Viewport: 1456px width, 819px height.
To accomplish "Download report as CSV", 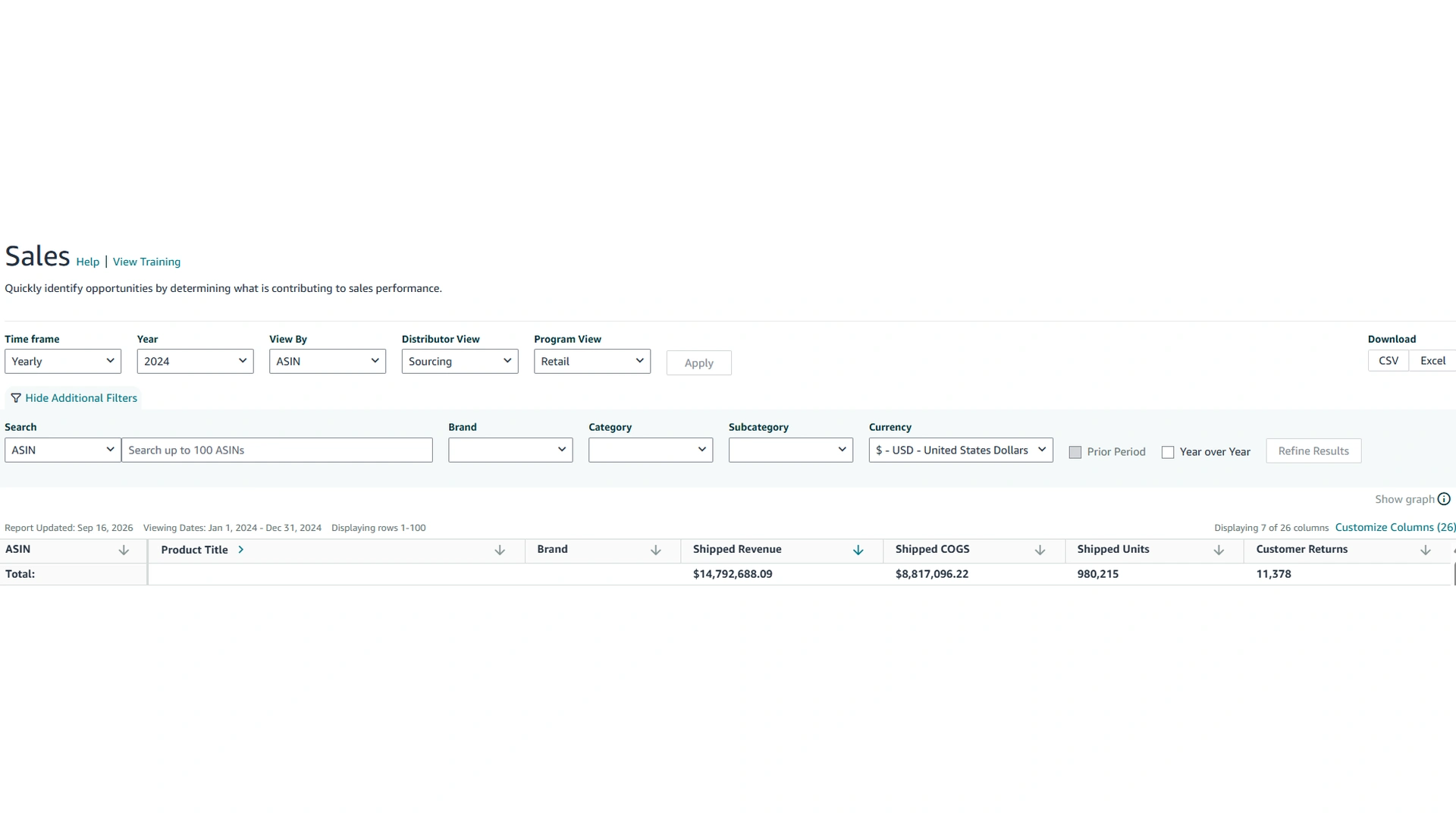I will click(x=1389, y=361).
